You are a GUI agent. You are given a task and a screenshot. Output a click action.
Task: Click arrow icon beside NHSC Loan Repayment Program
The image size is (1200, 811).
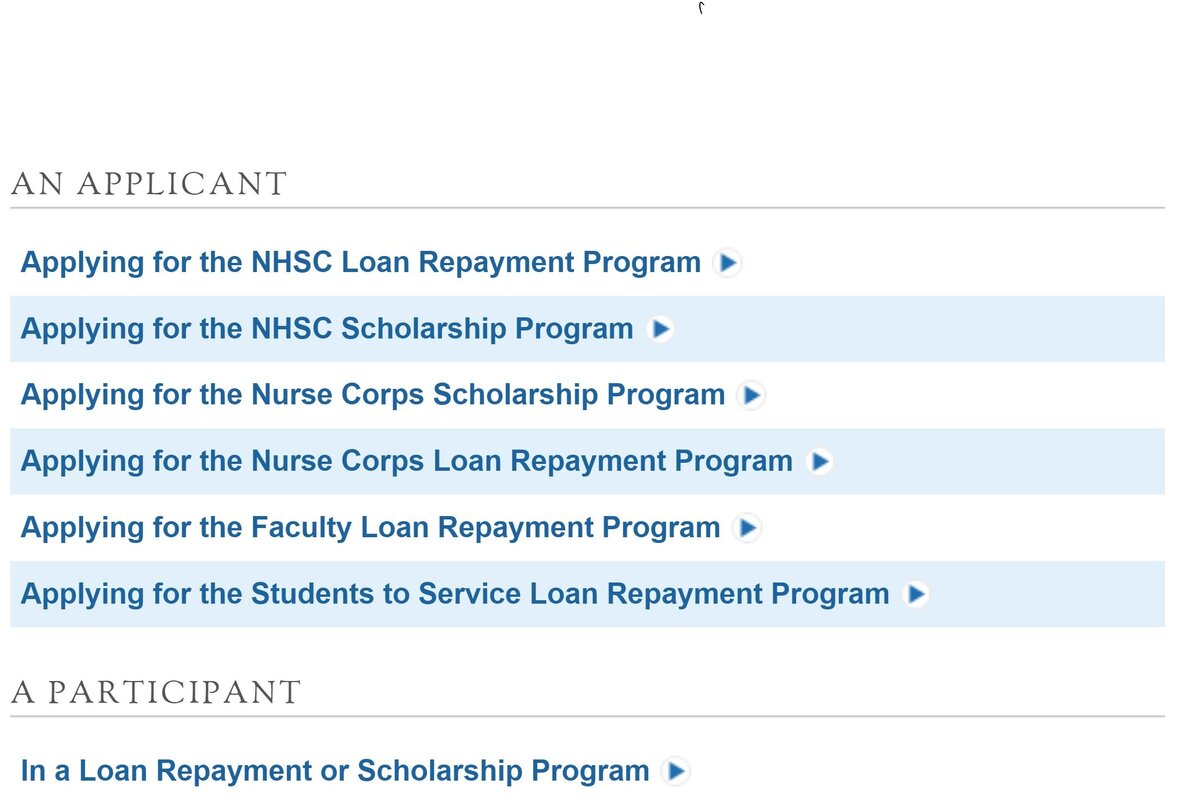(728, 263)
